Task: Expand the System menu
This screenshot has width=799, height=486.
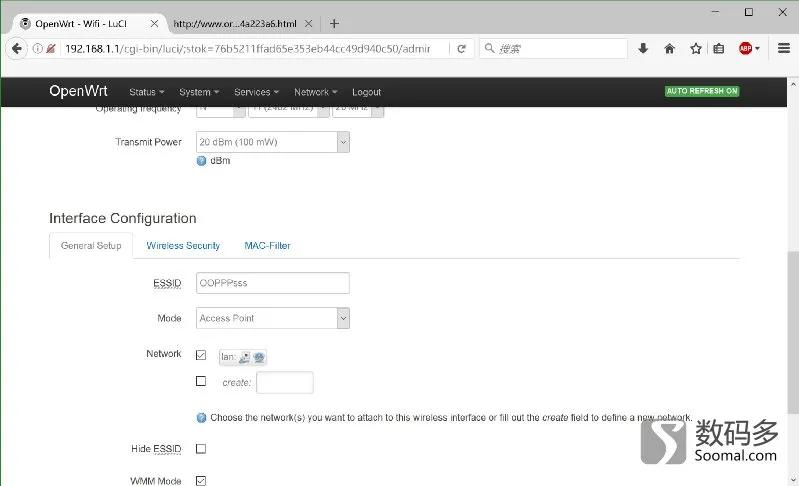Action: [199, 92]
